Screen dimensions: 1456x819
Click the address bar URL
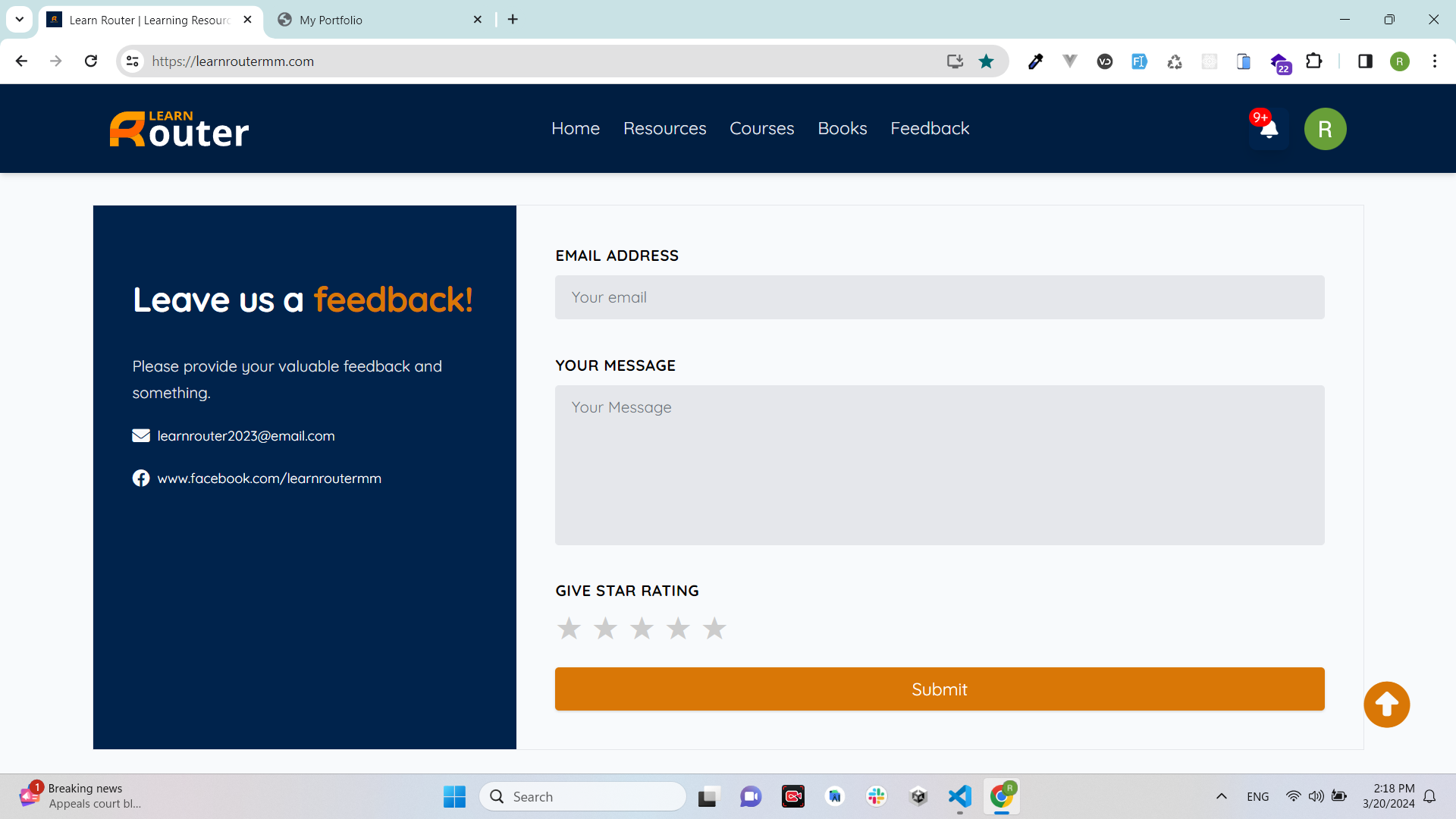233,61
